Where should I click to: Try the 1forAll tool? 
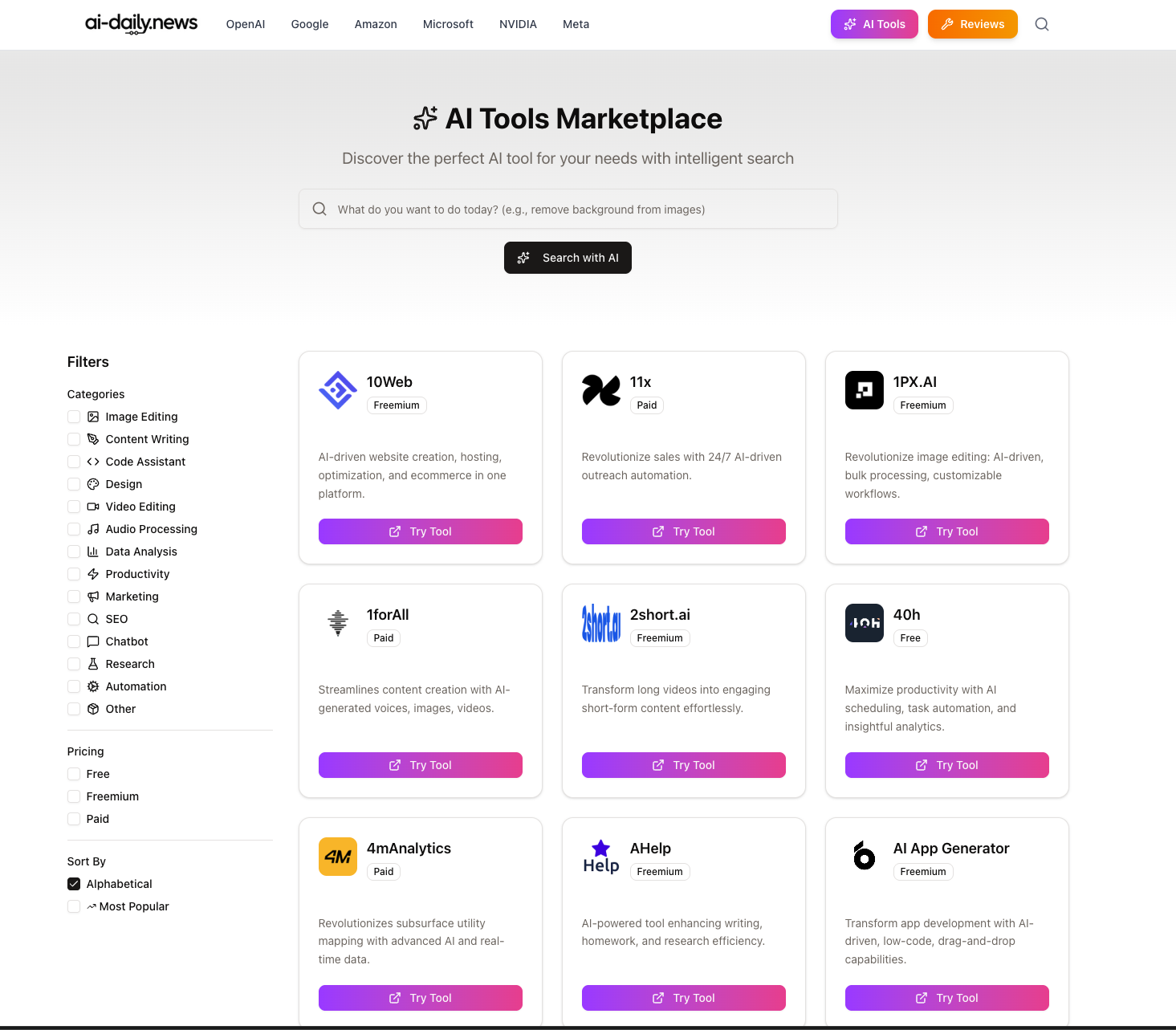pos(420,764)
